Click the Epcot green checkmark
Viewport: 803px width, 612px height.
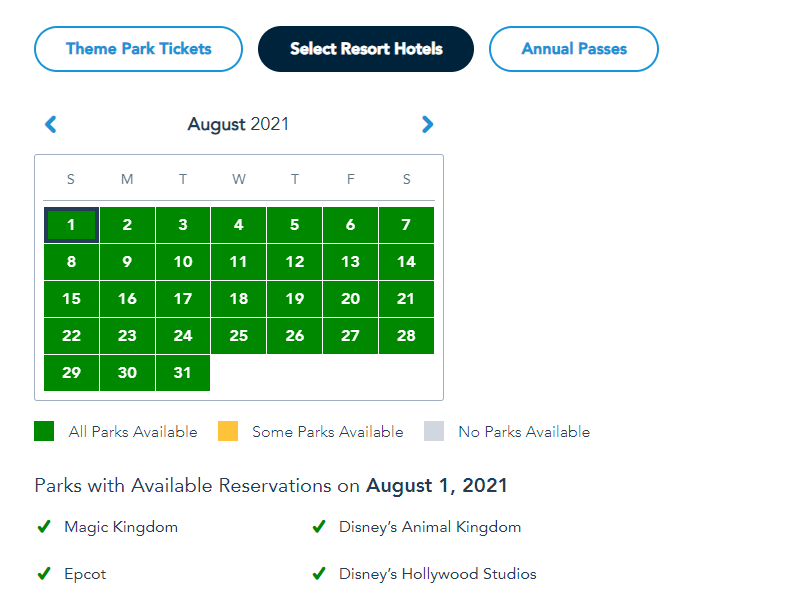pyautogui.click(x=44, y=574)
